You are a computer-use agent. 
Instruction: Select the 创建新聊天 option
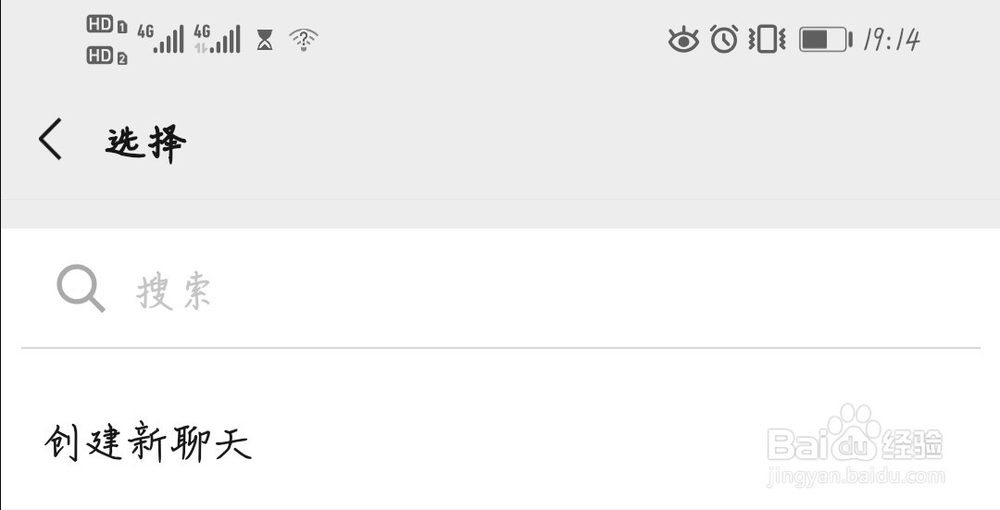(148, 442)
